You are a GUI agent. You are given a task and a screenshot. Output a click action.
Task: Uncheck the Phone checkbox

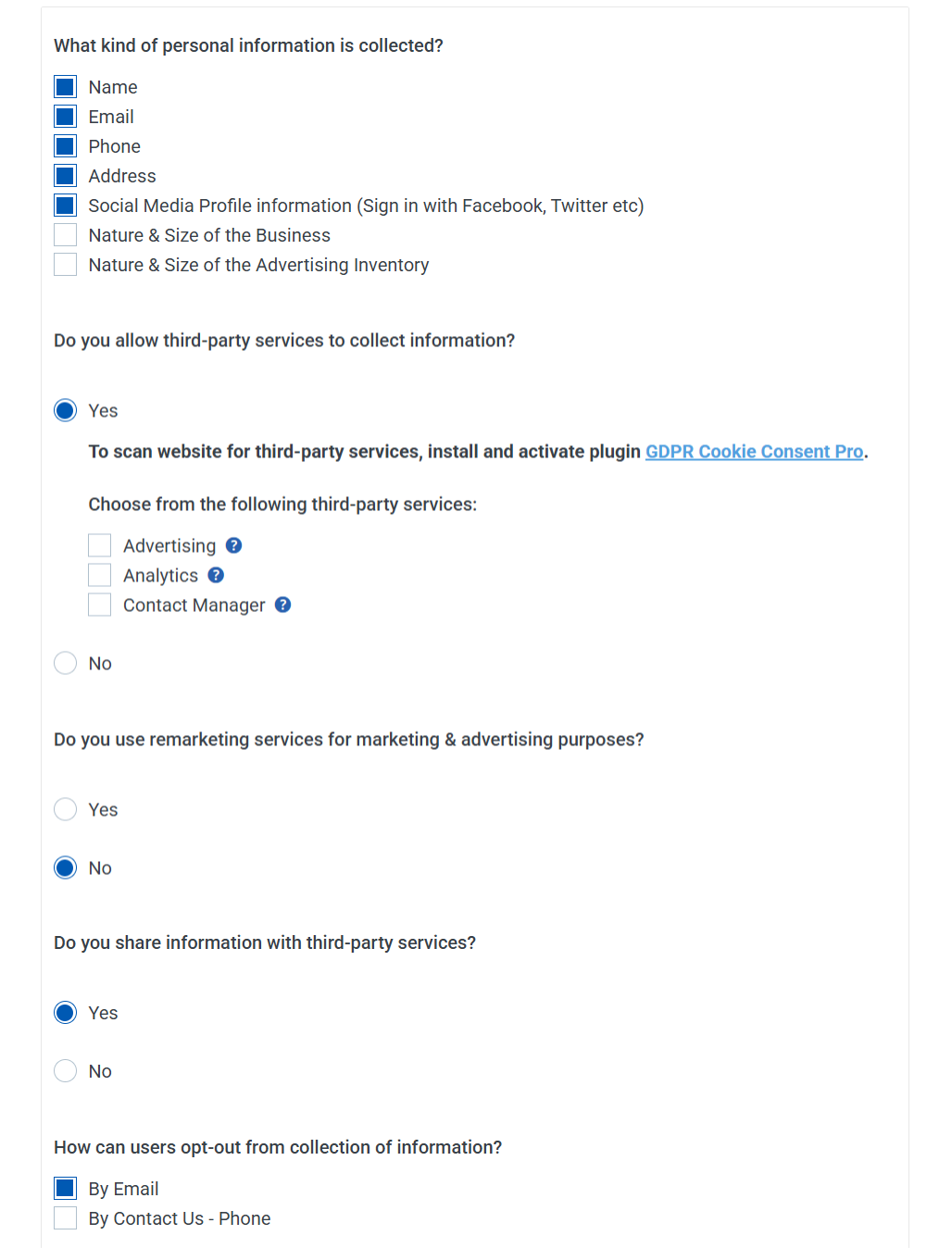pos(65,145)
